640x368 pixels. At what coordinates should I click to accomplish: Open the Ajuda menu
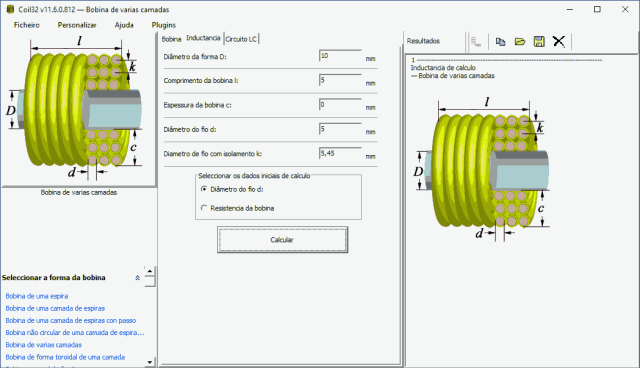coord(124,25)
